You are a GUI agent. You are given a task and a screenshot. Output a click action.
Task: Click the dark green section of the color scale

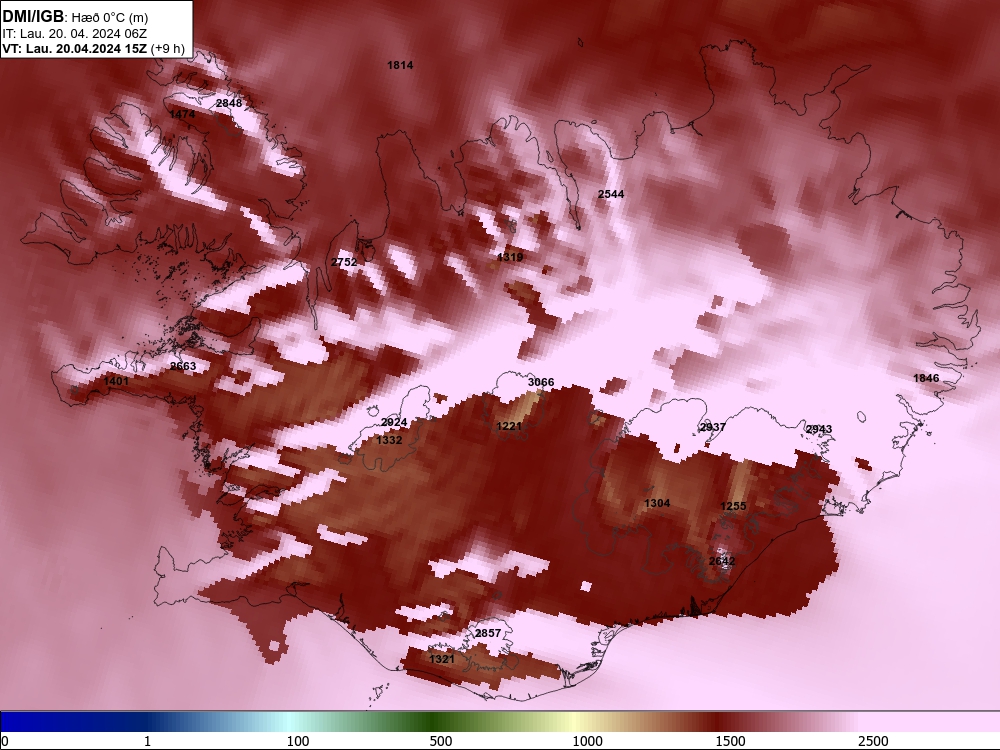pyautogui.click(x=434, y=722)
